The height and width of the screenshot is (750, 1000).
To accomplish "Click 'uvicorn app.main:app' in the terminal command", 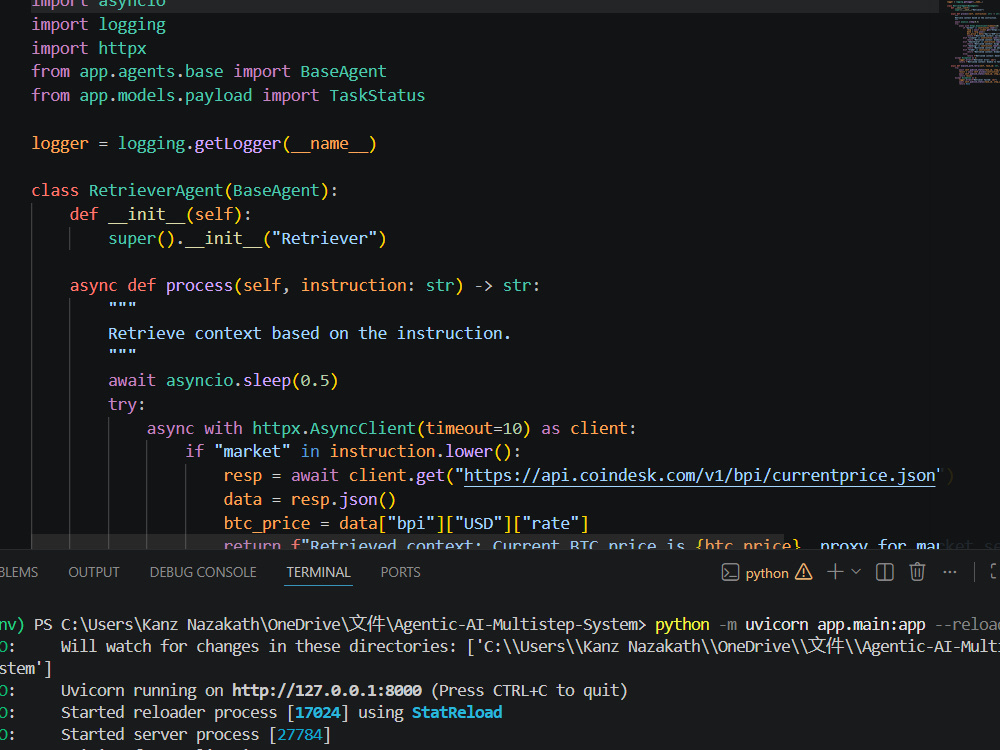I will tap(835, 624).
